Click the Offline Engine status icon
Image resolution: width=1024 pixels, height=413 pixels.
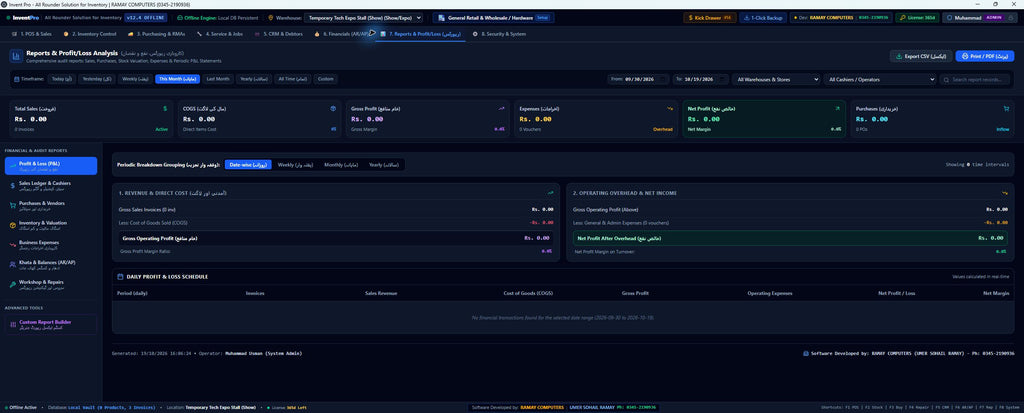point(180,18)
